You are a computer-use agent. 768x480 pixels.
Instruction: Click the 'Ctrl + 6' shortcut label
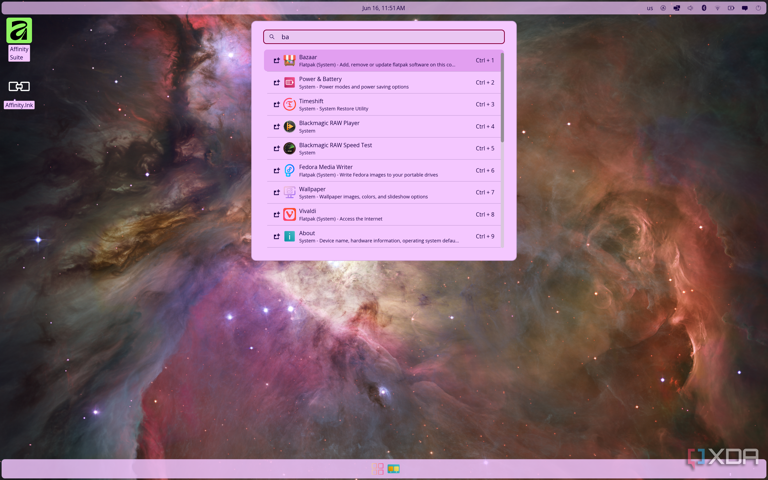(485, 170)
